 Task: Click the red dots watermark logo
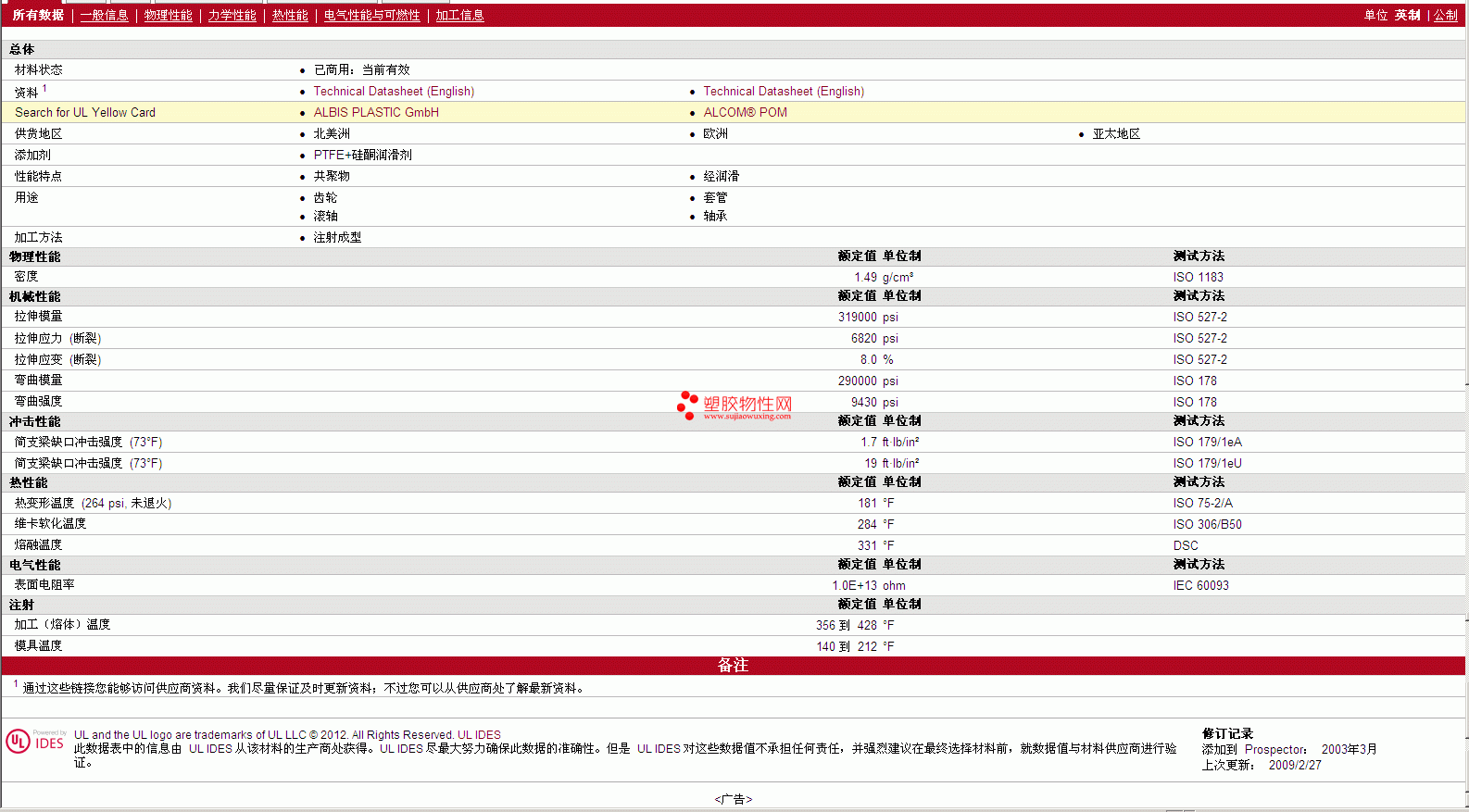(687, 405)
